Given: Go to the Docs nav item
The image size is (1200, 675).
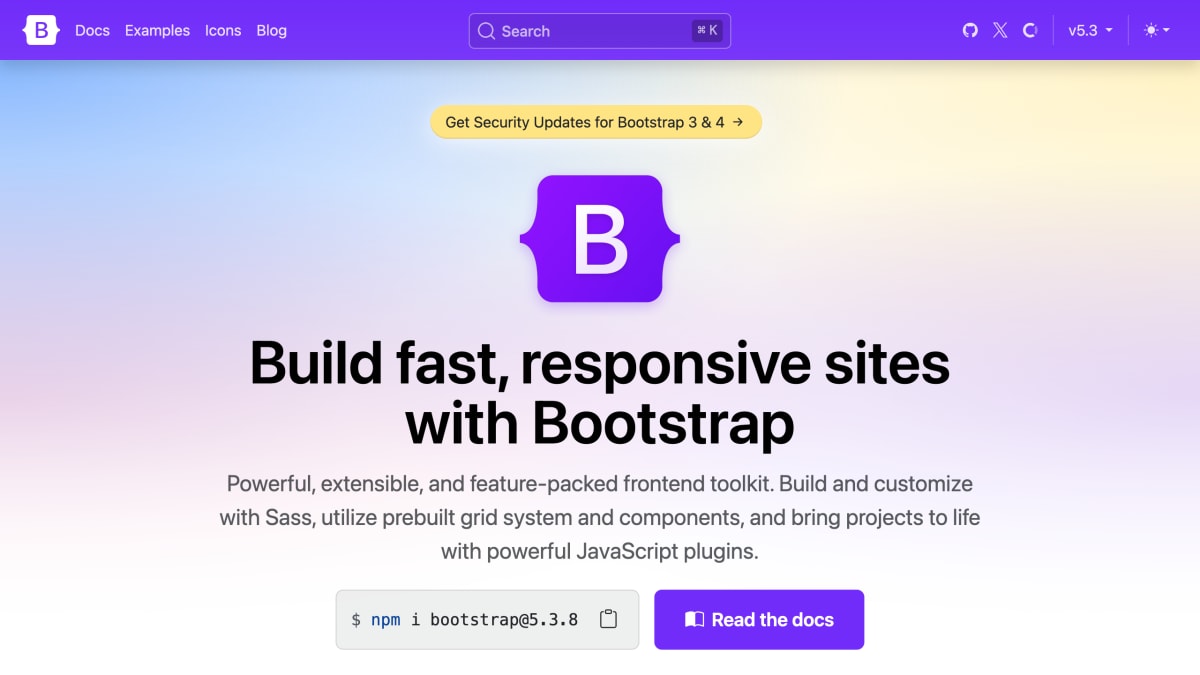Looking at the screenshot, I should (x=92, y=30).
